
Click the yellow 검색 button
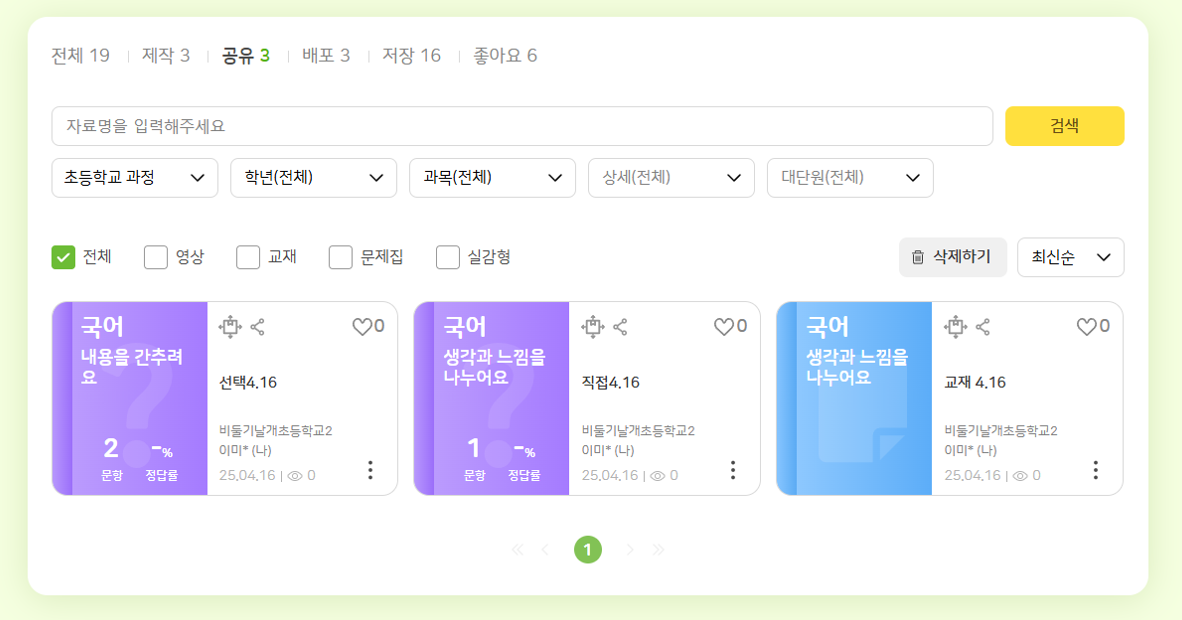pos(1064,126)
